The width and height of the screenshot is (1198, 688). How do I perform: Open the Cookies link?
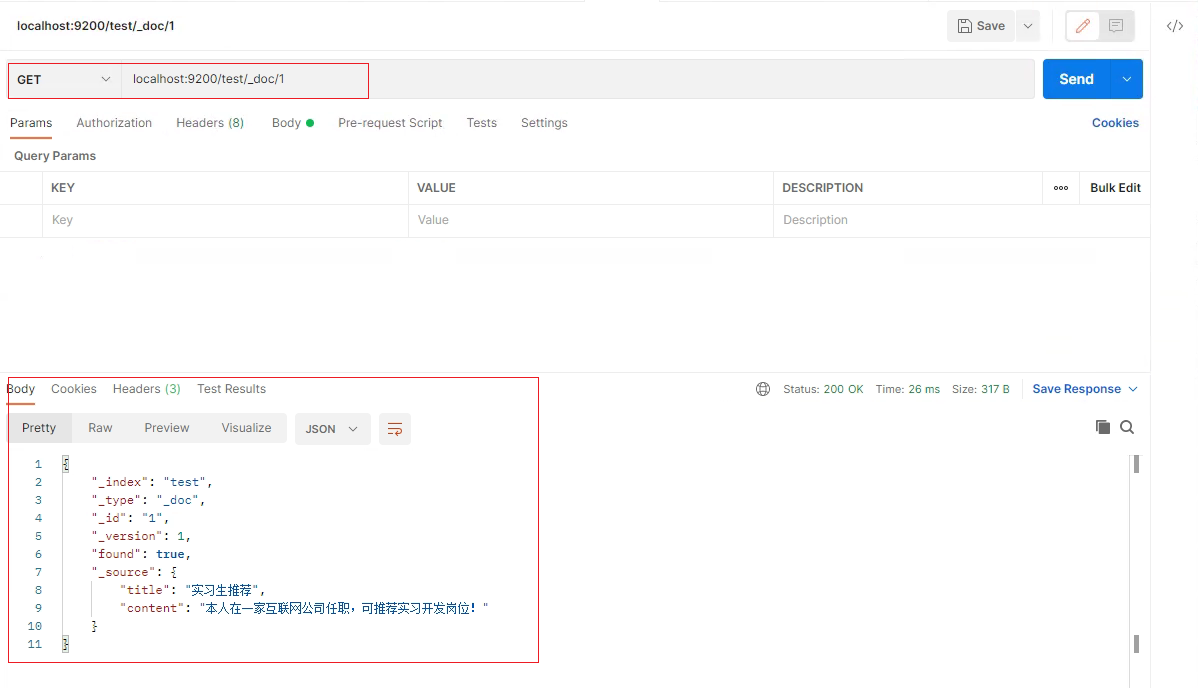[1115, 123]
